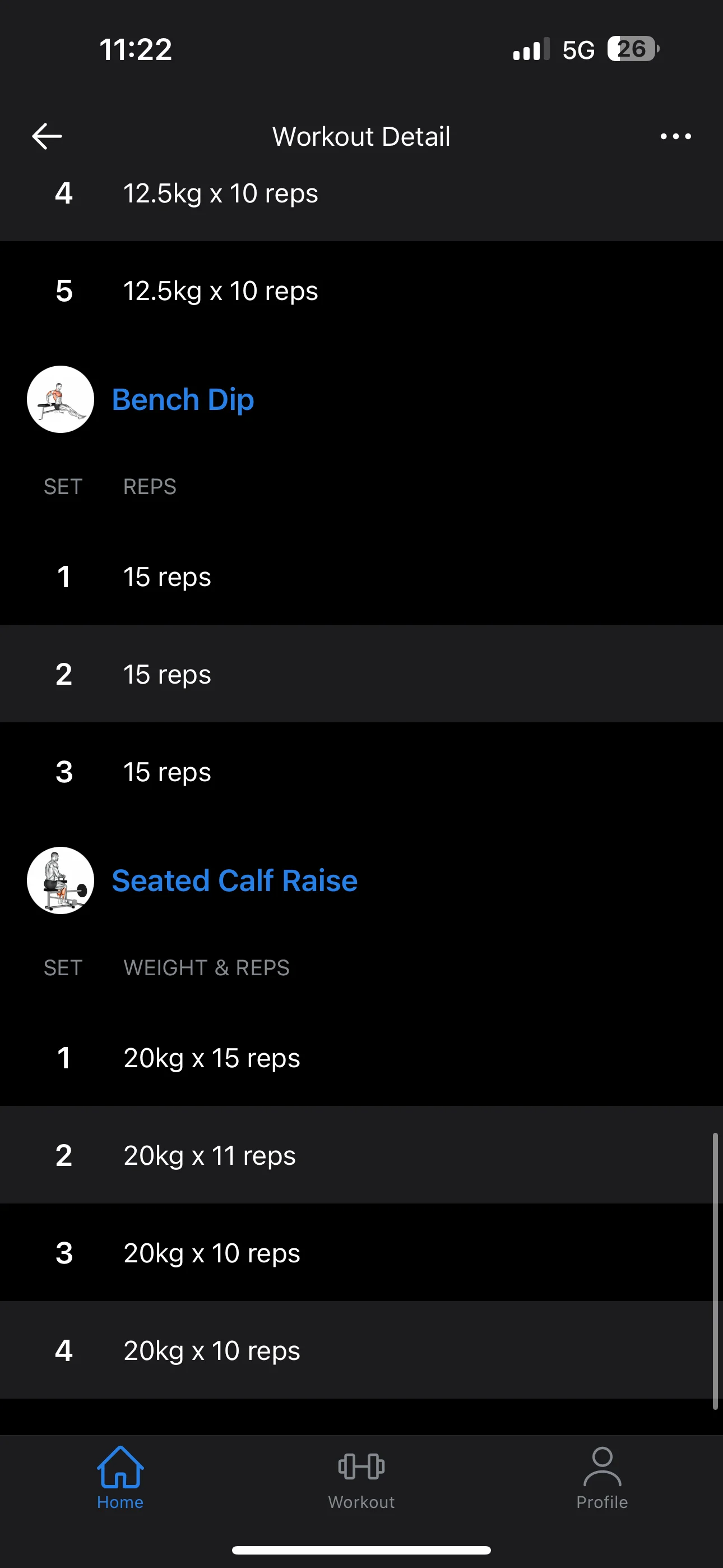Tap the Bench Dip exercise thumbnail
The height and width of the screenshot is (1568, 723).
click(x=61, y=399)
